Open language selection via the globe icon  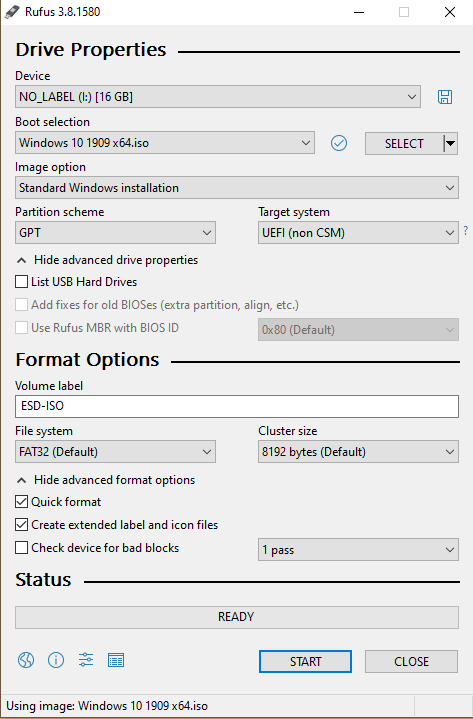26,660
